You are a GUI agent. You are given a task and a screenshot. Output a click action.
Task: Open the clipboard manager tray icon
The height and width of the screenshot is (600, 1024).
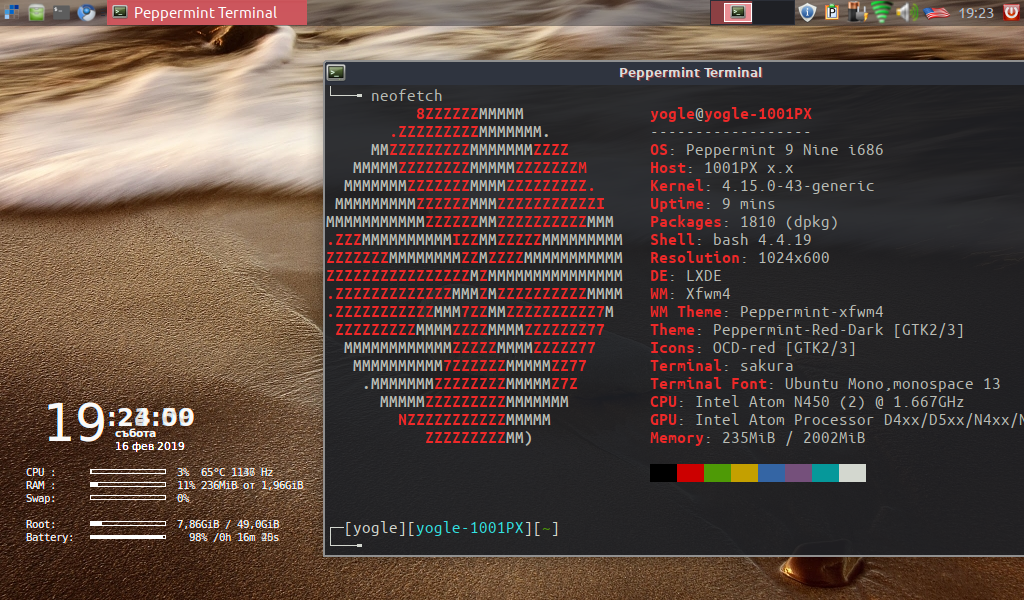point(831,12)
